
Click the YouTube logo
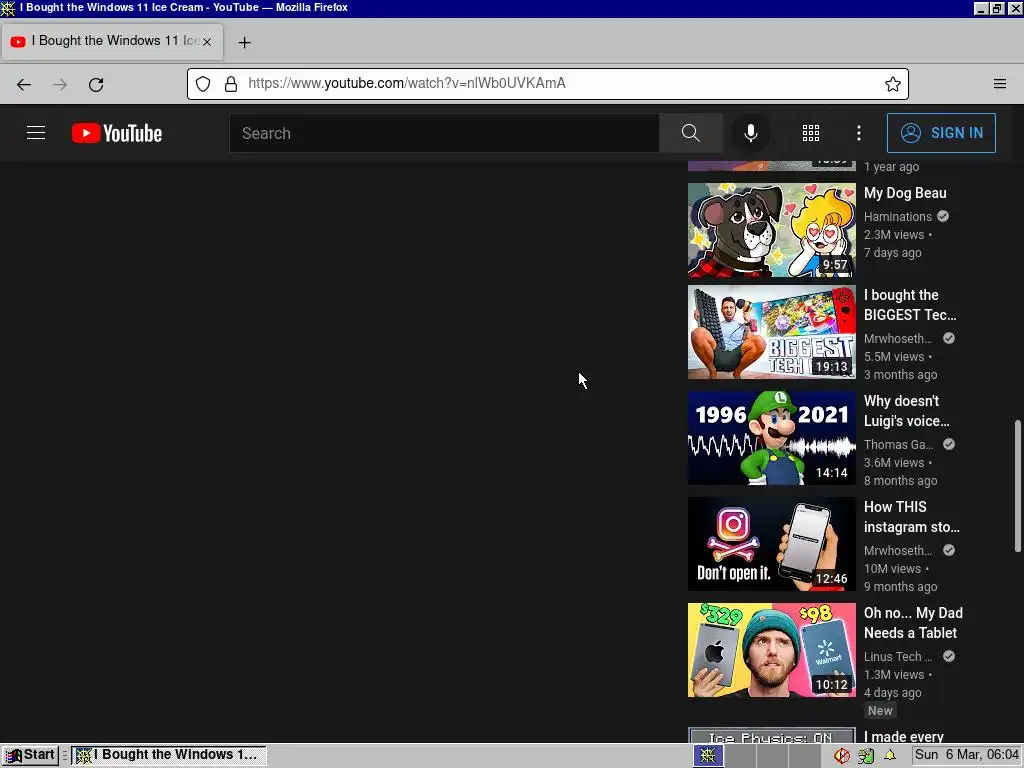[x=117, y=133]
